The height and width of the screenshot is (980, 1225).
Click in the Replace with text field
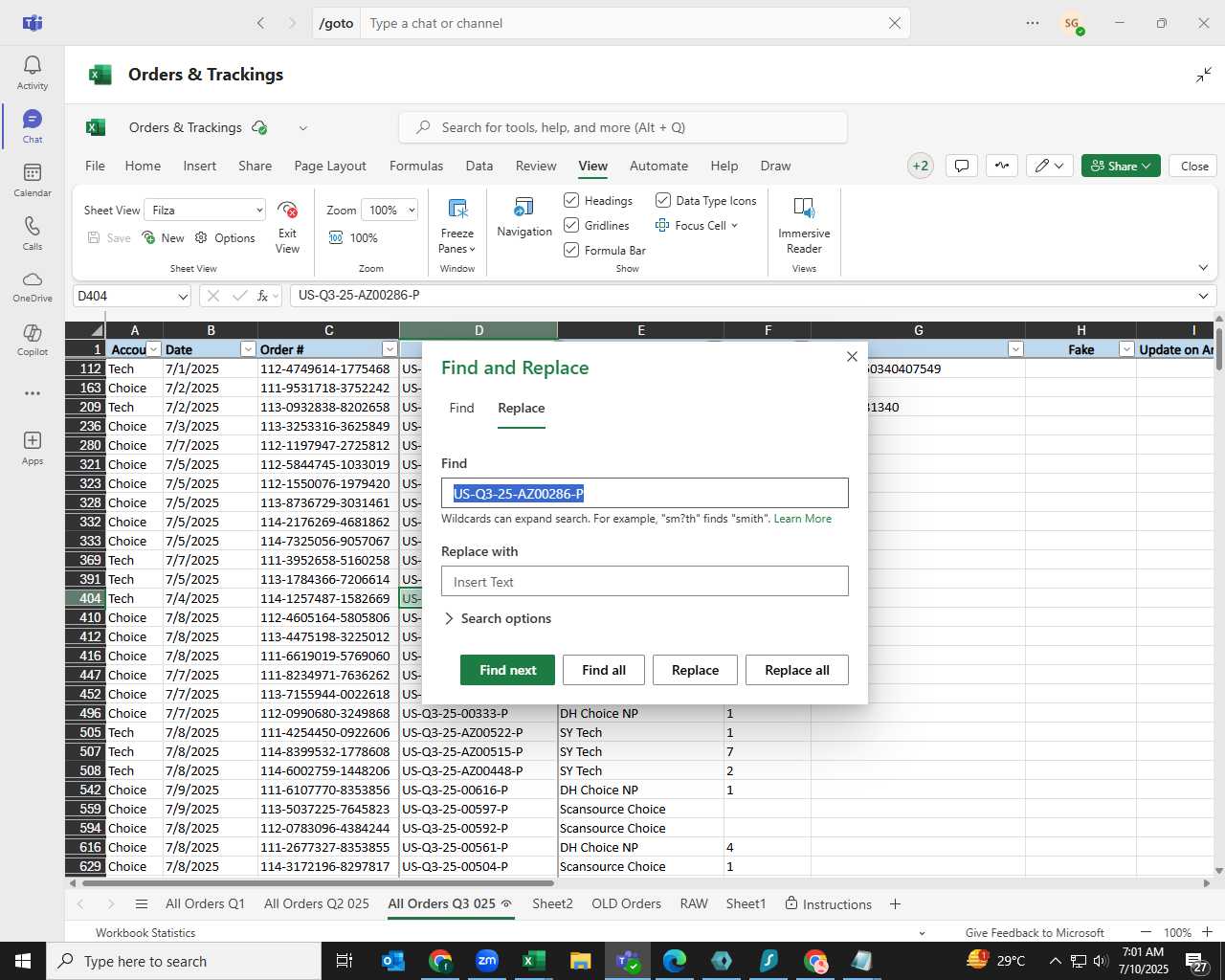645,581
